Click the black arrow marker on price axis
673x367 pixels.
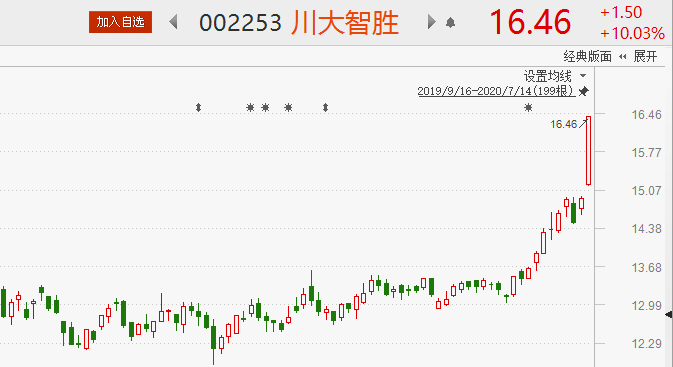click(669, 315)
